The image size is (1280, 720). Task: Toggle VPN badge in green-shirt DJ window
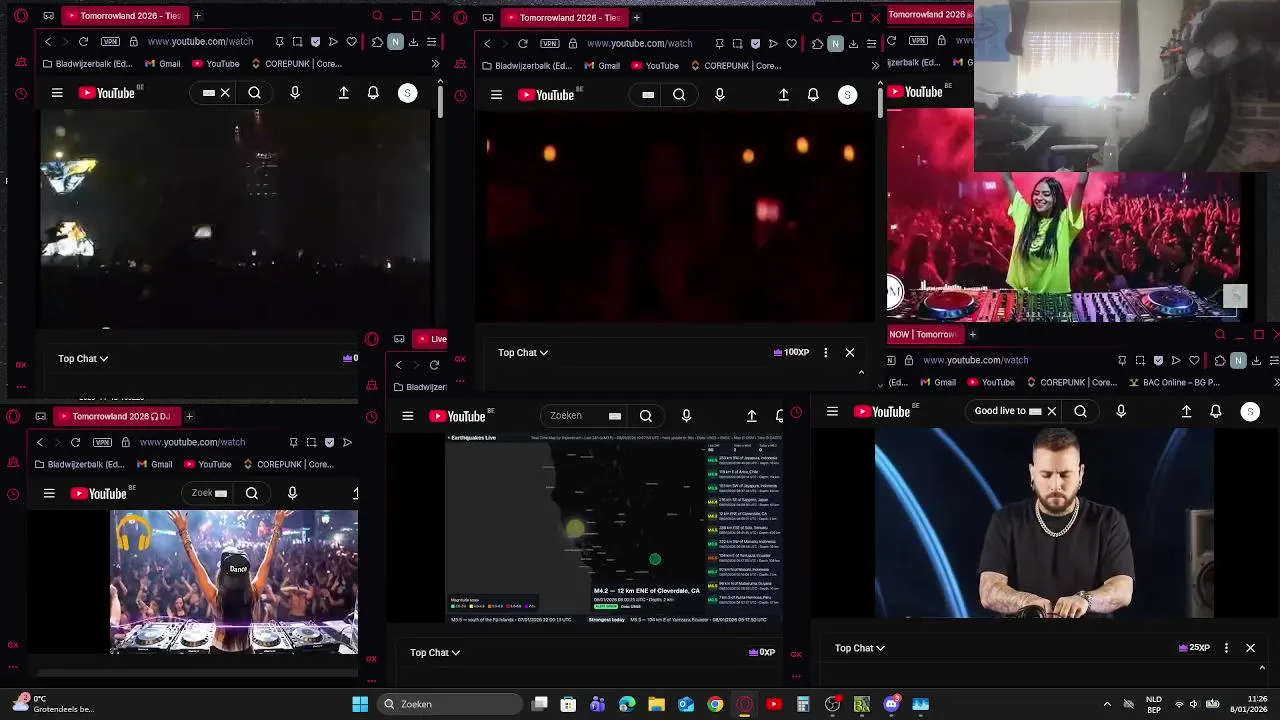(918, 41)
